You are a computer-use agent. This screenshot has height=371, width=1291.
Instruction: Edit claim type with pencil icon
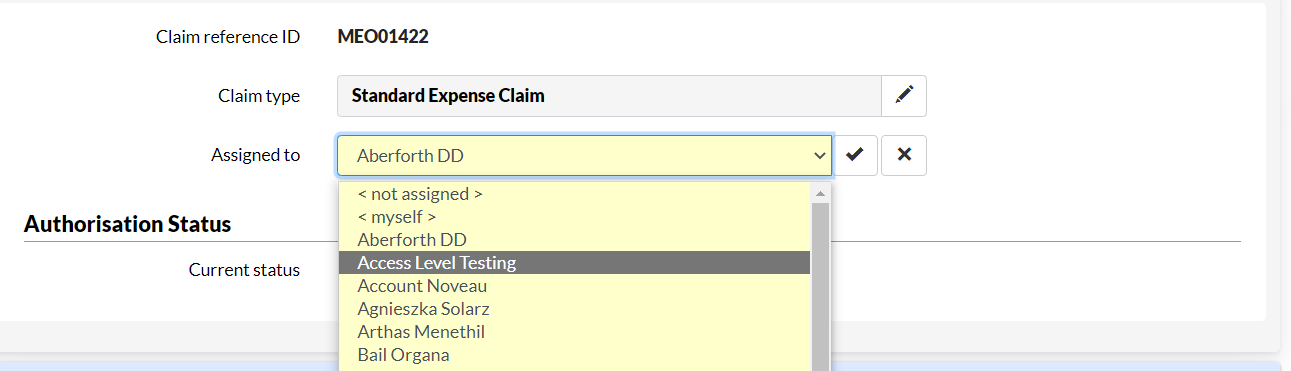click(x=904, y=96)
